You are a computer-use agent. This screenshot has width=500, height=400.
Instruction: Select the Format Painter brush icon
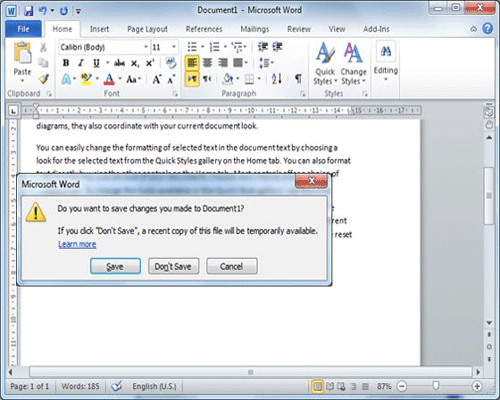pyautogui.click(x=43, y=79)
